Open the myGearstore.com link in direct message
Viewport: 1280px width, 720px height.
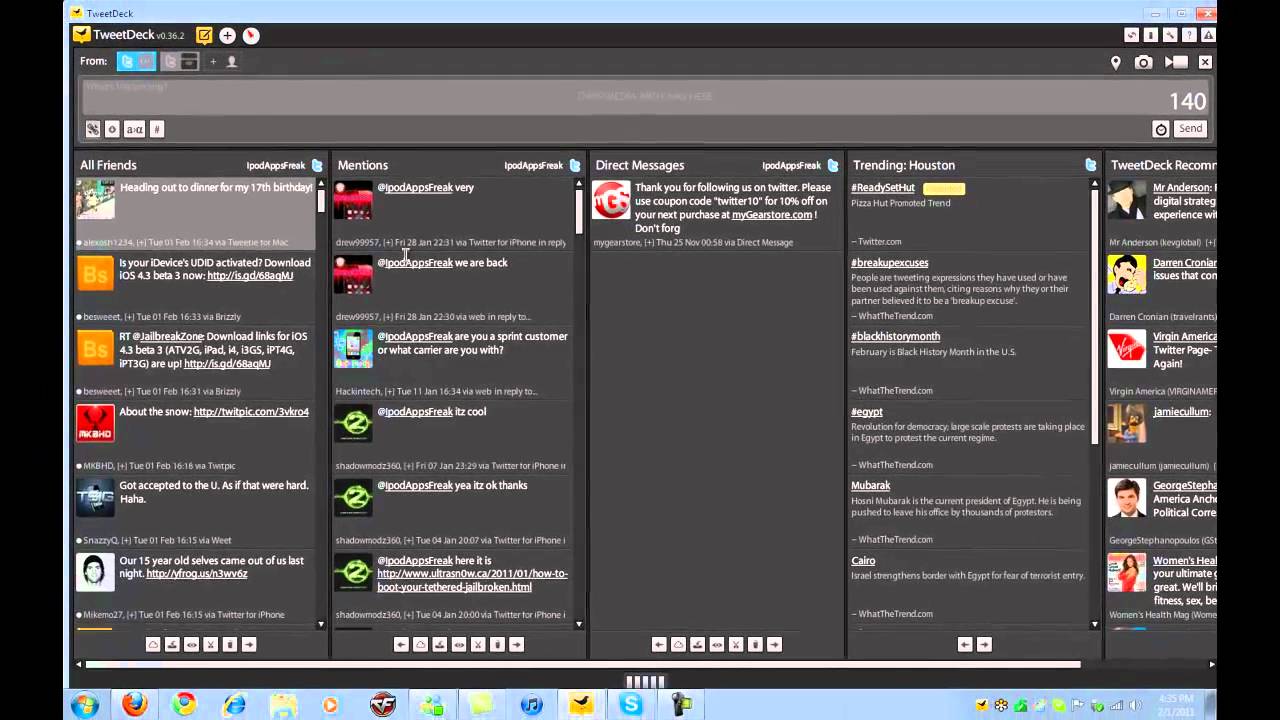[x=772, y=214]
